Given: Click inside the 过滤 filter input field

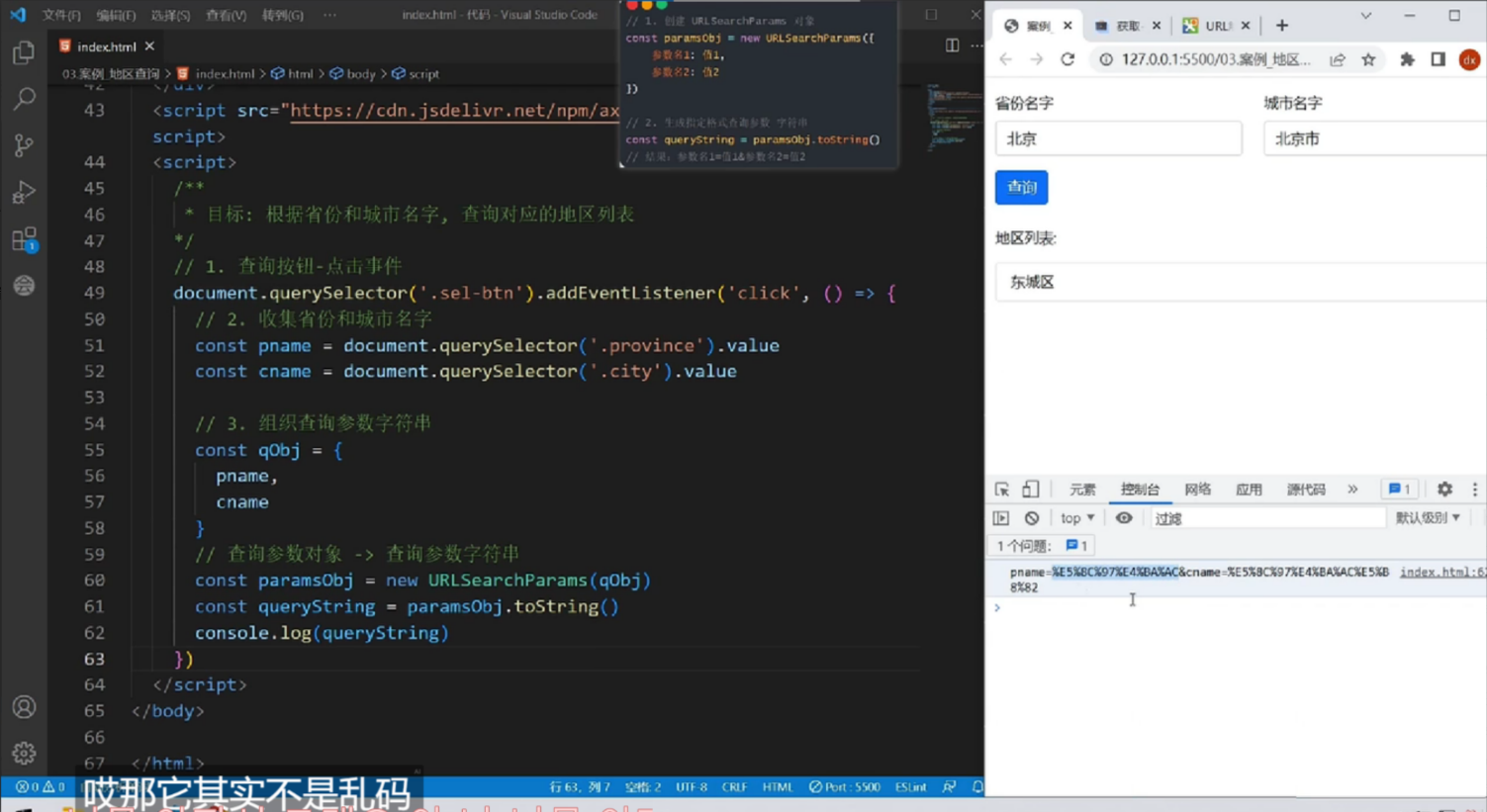Looking at the screenshot, I should click(x=1269, y=517).
